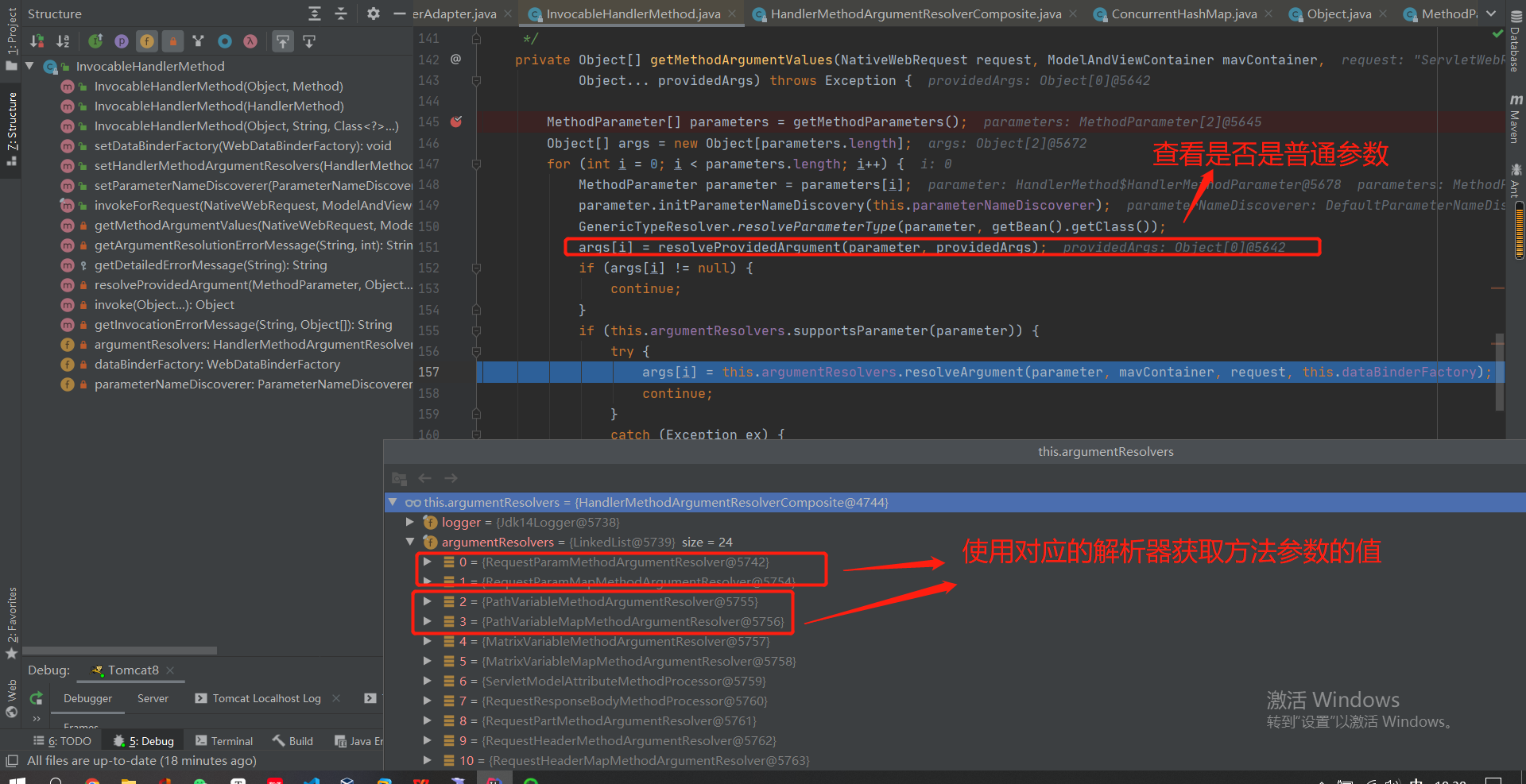Click the @ gutter marker on line 142
This screenshot has width=1526, height=784.
pos(455,59)
